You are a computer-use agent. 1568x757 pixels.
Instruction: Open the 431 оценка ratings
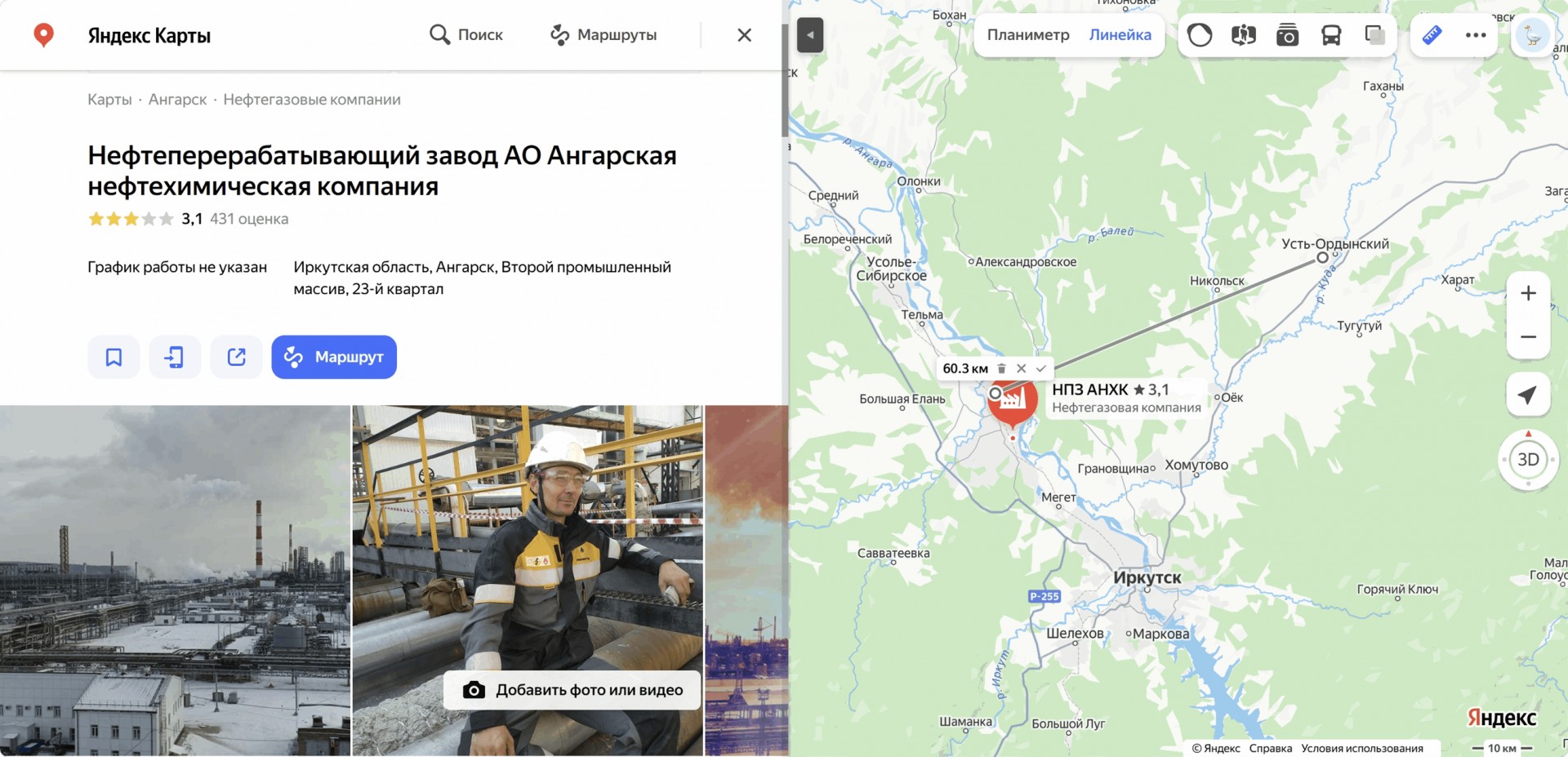(249, 219)
